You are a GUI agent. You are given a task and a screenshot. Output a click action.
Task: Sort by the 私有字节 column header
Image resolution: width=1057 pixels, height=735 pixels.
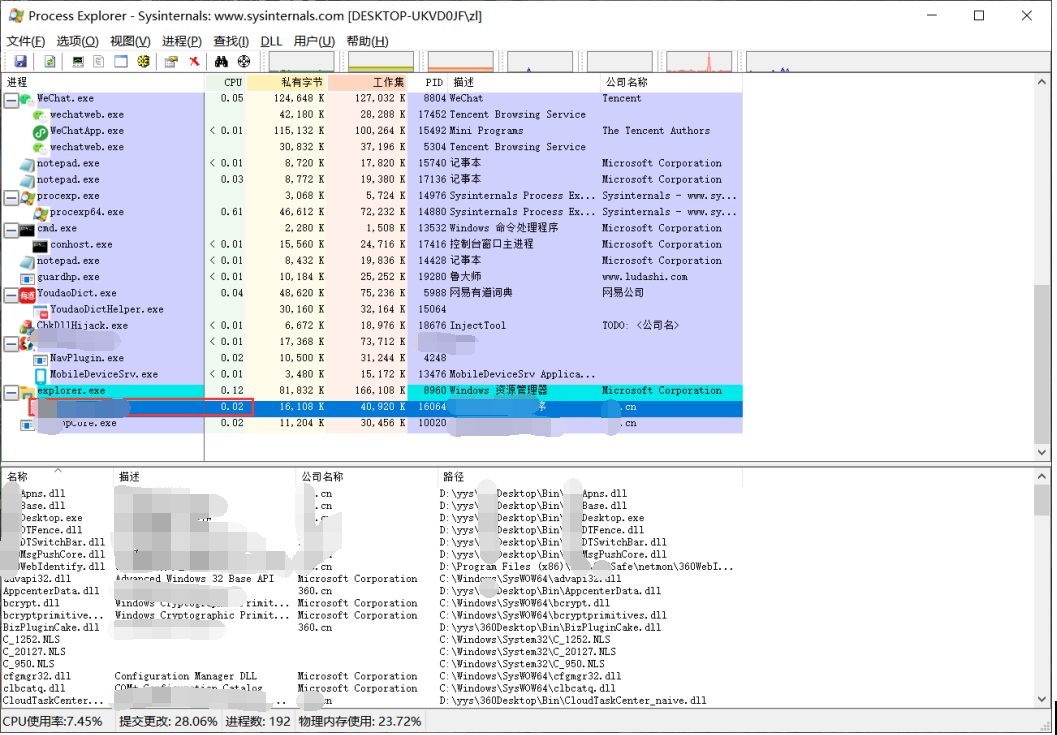(287, 82)
